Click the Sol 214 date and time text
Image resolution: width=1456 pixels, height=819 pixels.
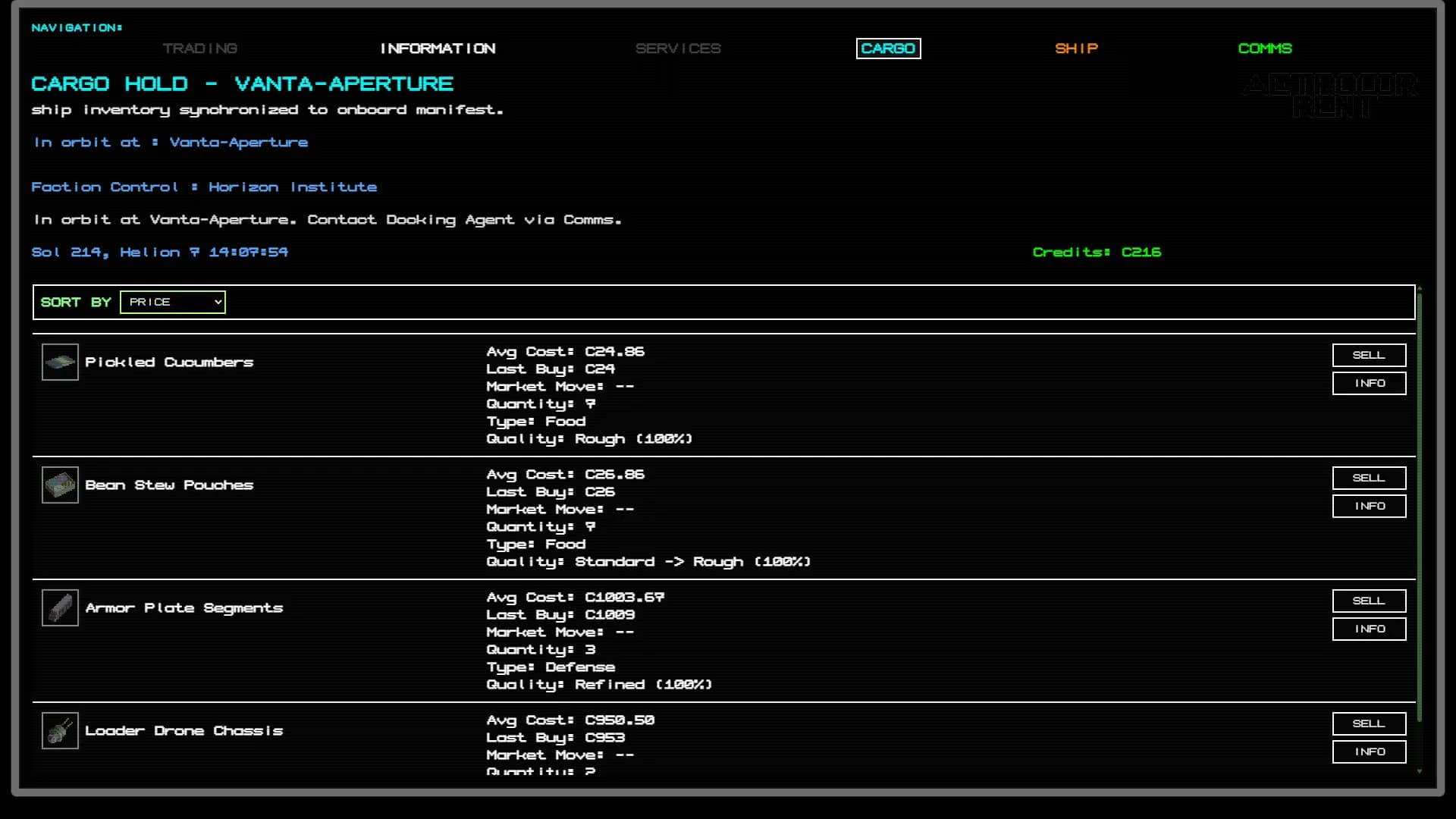(x=159, y=252)
